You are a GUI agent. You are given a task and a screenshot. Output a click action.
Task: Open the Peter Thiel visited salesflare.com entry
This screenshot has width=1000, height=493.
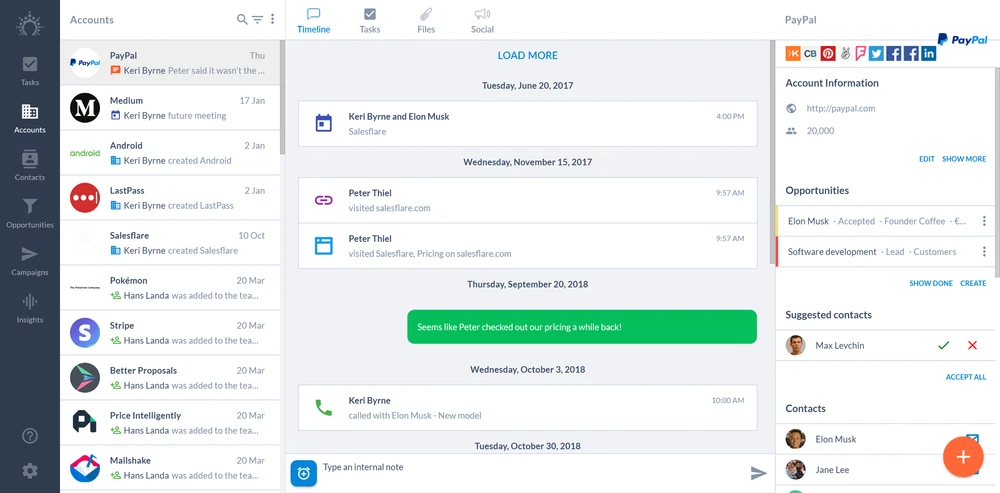(x=527, y=200)
